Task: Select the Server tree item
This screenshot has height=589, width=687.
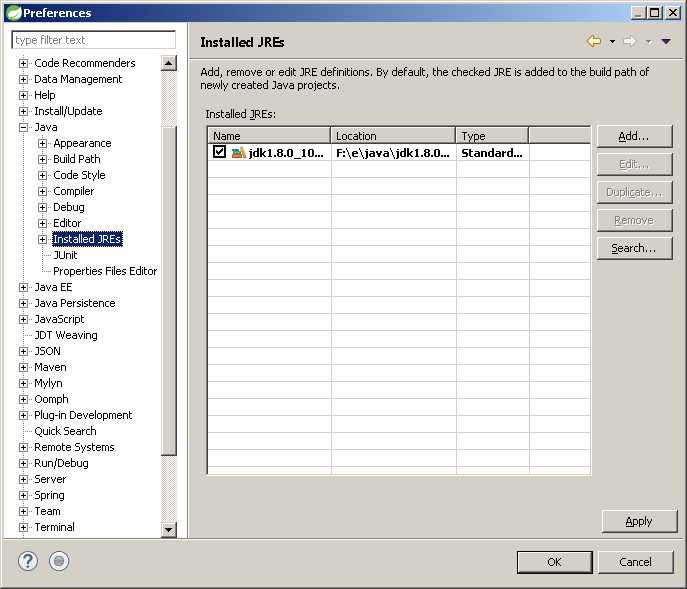Action: point(50,479)
